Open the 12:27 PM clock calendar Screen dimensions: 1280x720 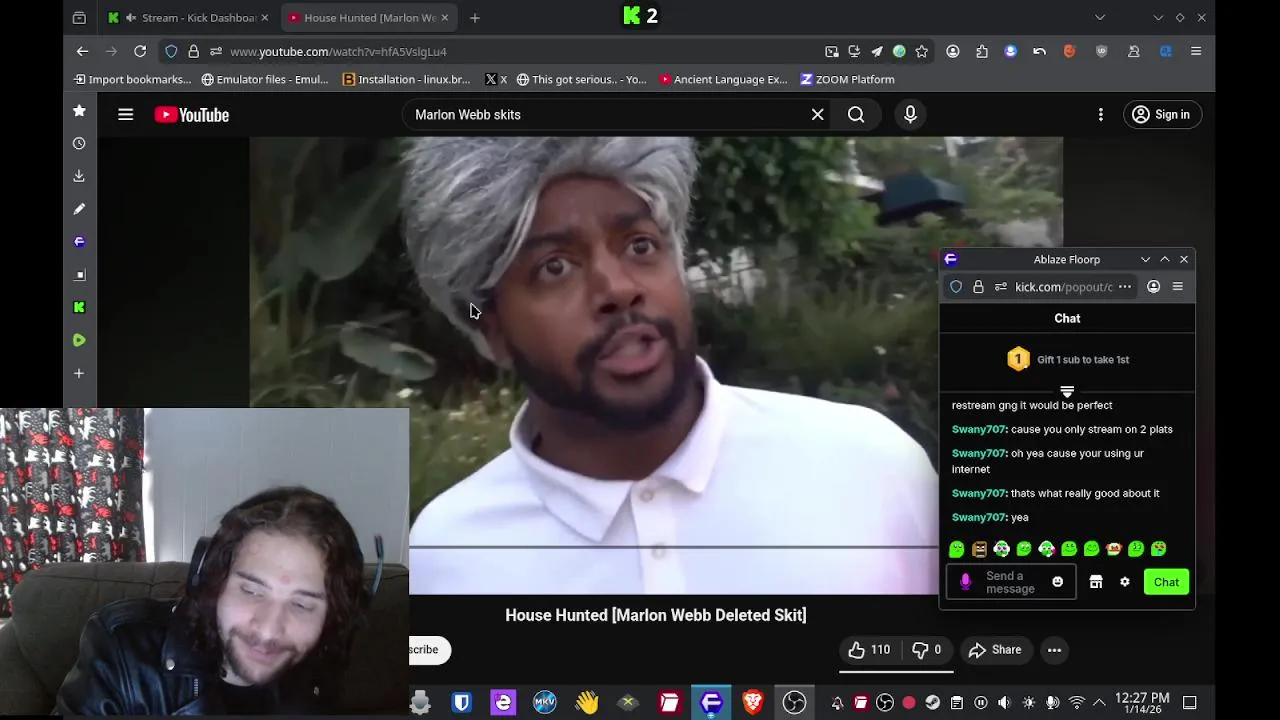1142,703
